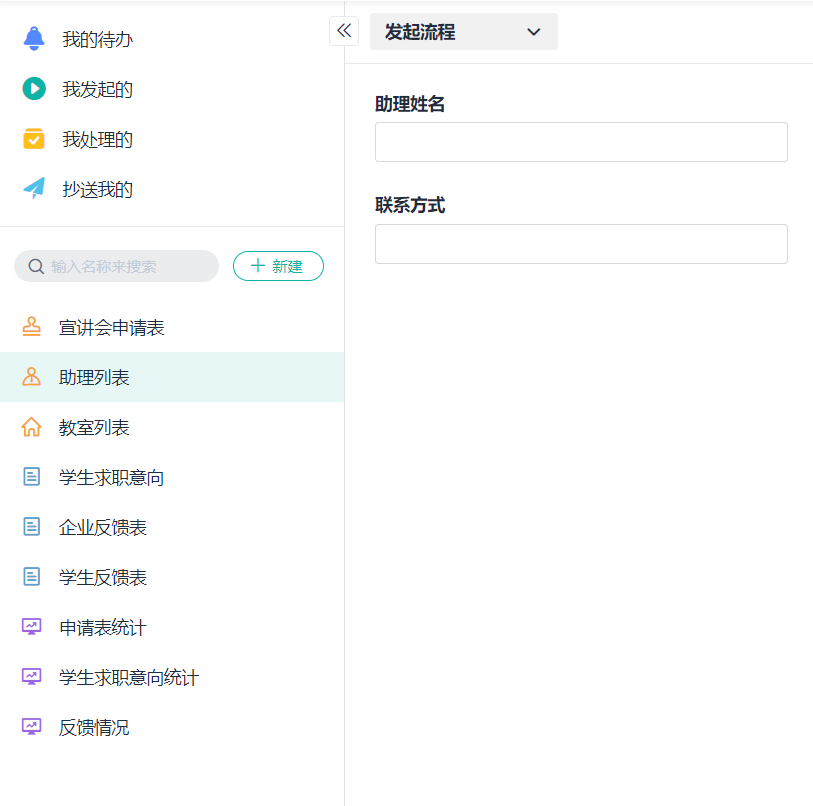
Task: Click the person icon beside 助理列表
Action: [32, 377]
